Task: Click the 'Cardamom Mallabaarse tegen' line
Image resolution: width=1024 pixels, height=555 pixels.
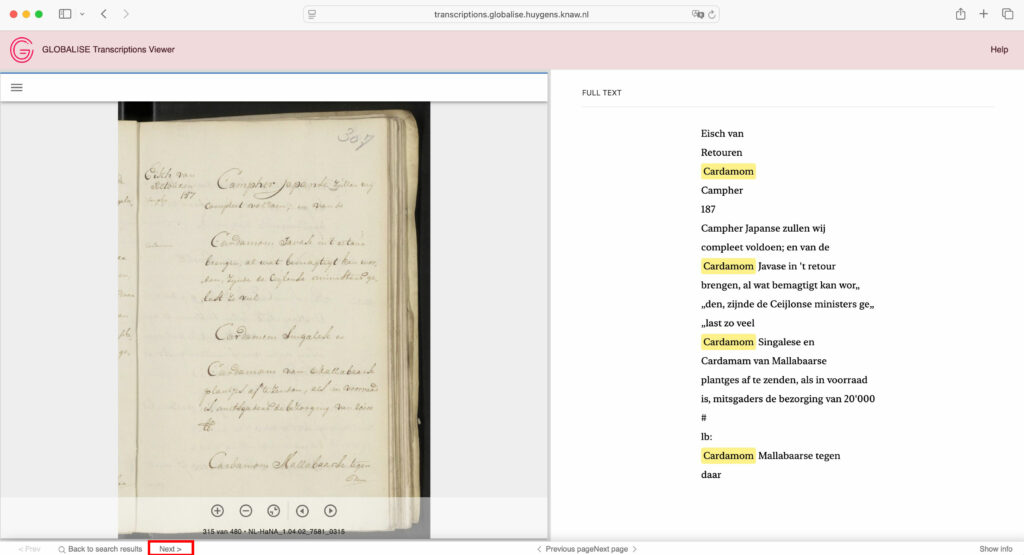Action: point(771,455)
